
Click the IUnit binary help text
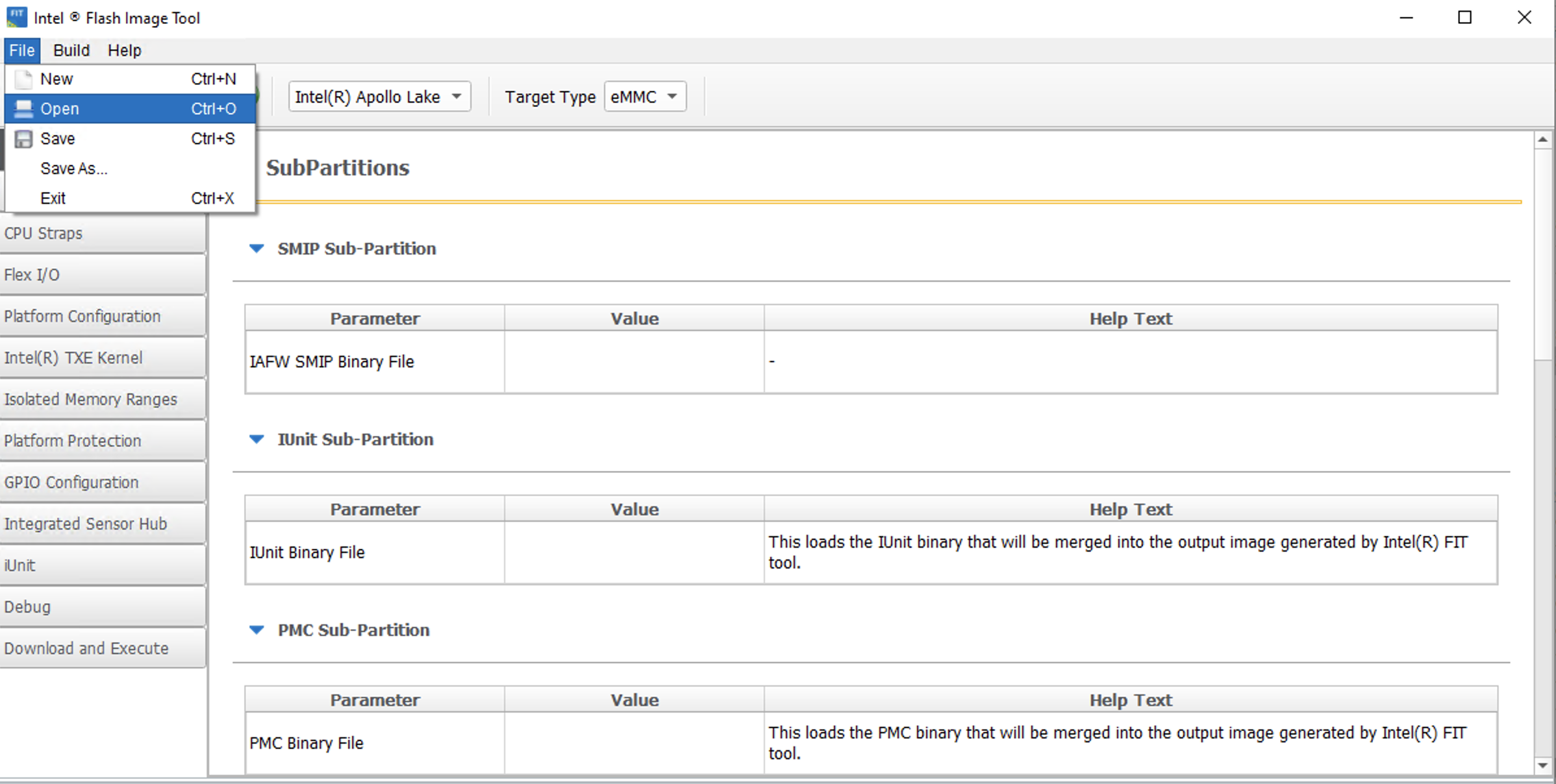1118,552
